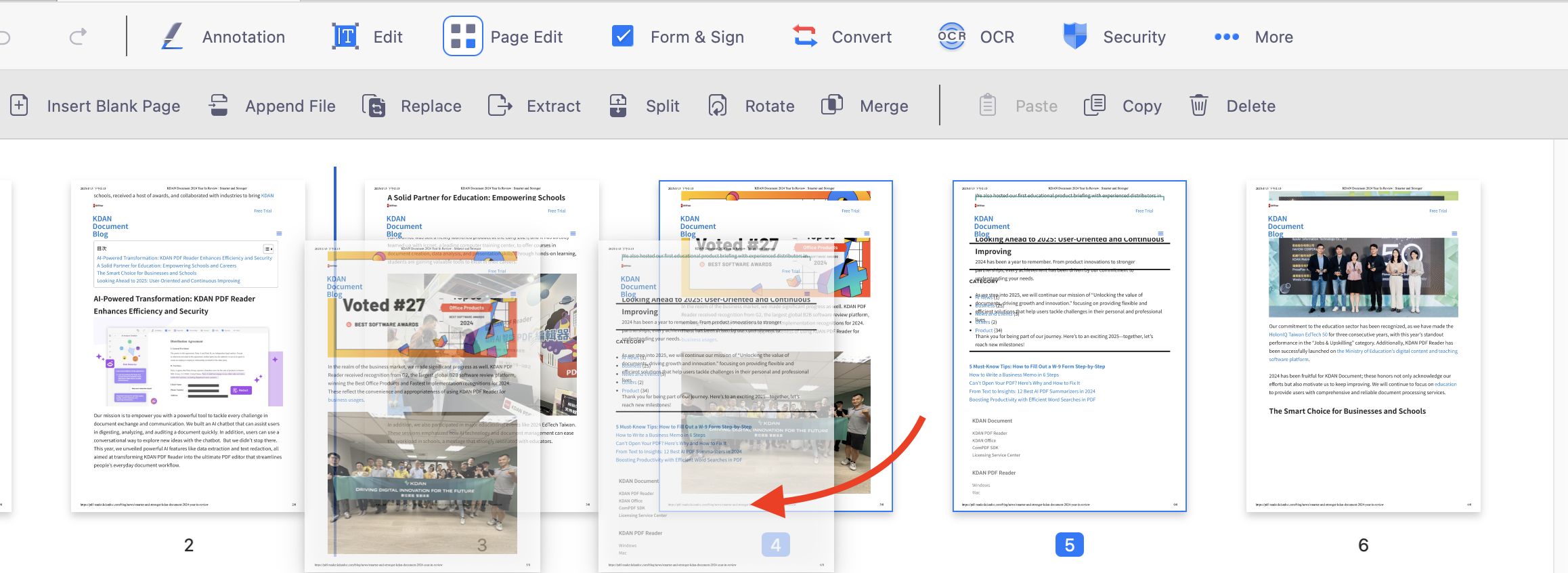Click the OCR icon
The image size is (1568, 573).
[x=952, y=37]
